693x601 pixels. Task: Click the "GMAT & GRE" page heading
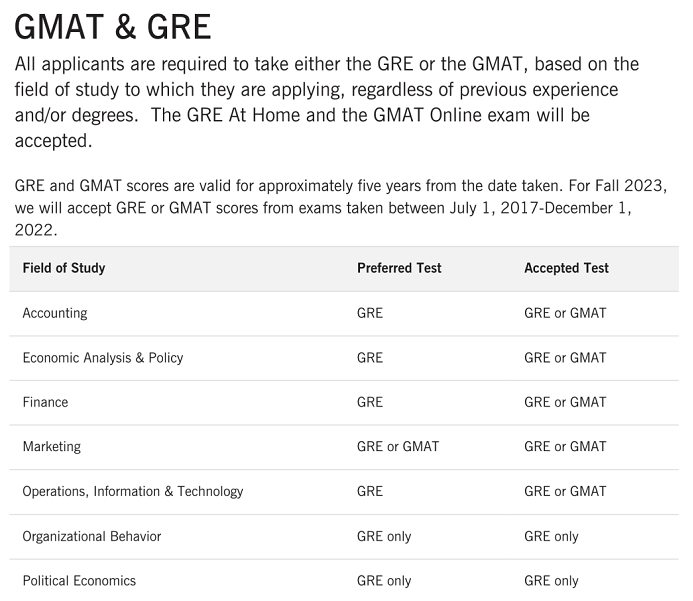[x=112, y=26]
